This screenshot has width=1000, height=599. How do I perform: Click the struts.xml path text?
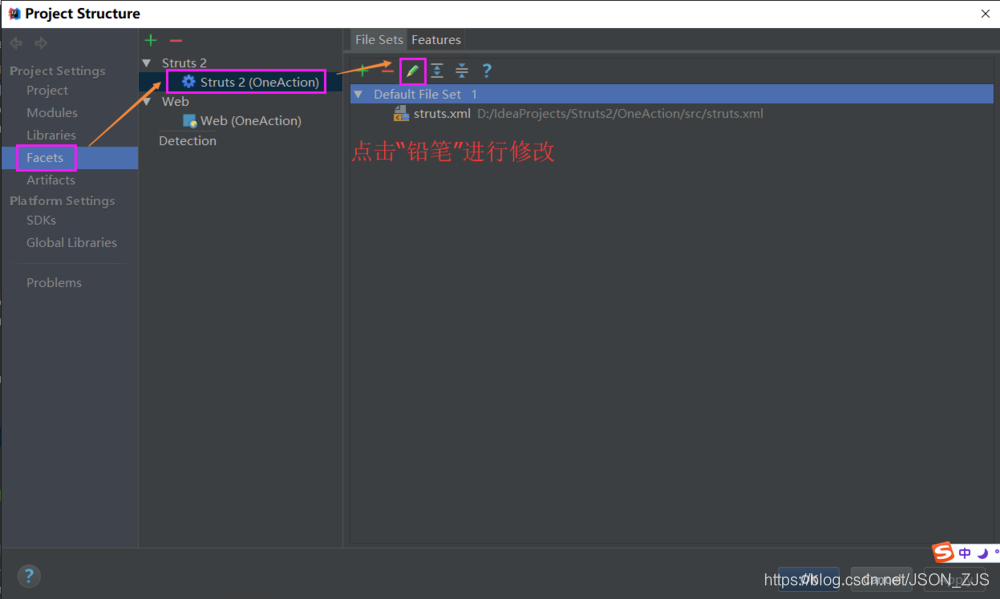coord(620,114)
